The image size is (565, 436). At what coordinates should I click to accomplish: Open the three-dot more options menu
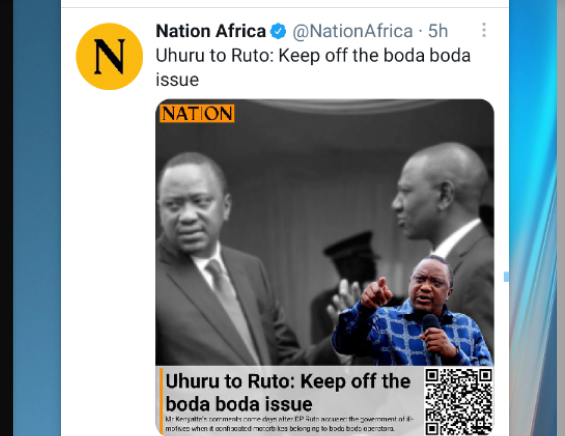pyautogui.click(x=484, y=30)
